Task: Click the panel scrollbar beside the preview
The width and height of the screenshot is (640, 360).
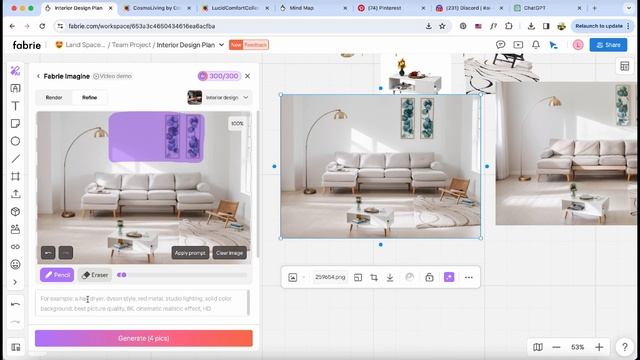Action: [258, 184]
